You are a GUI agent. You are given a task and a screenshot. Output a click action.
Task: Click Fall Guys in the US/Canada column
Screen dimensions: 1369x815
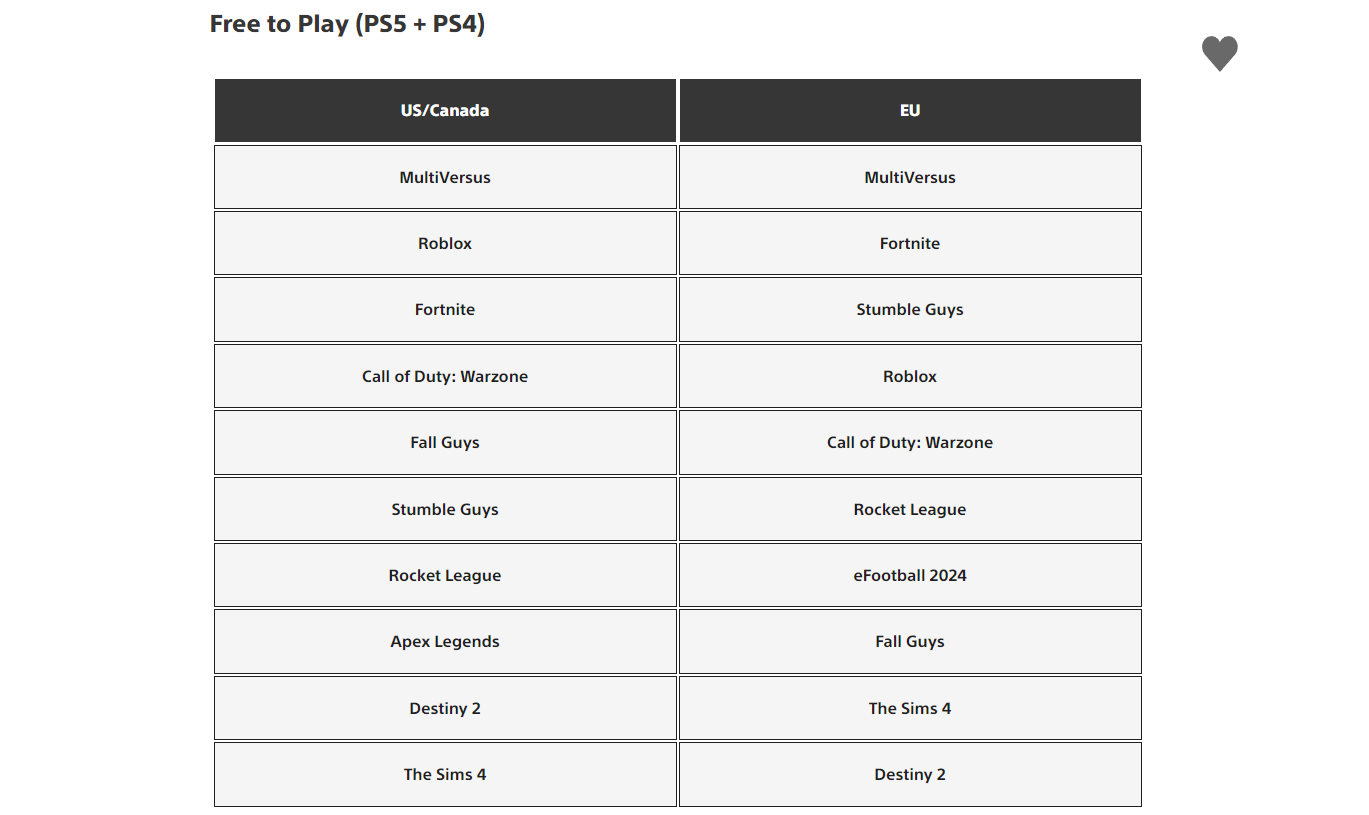tap(445, 442)
